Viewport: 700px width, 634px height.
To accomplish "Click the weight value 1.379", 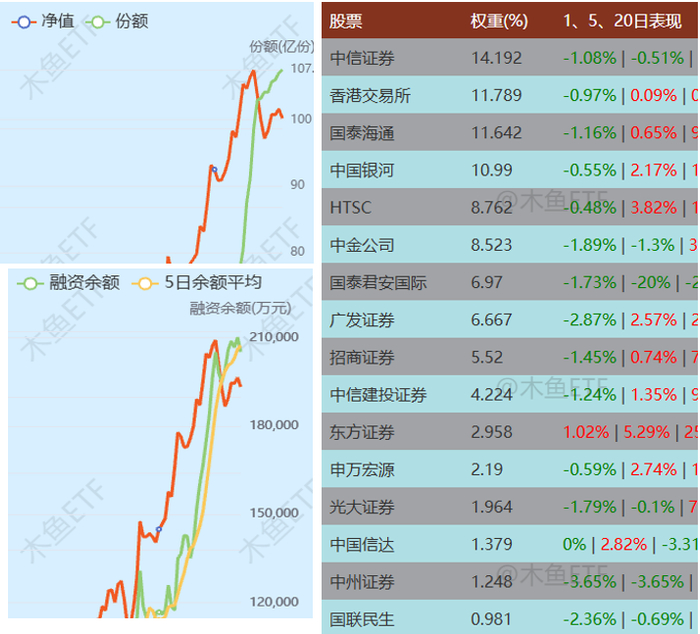I will [492, 544].
